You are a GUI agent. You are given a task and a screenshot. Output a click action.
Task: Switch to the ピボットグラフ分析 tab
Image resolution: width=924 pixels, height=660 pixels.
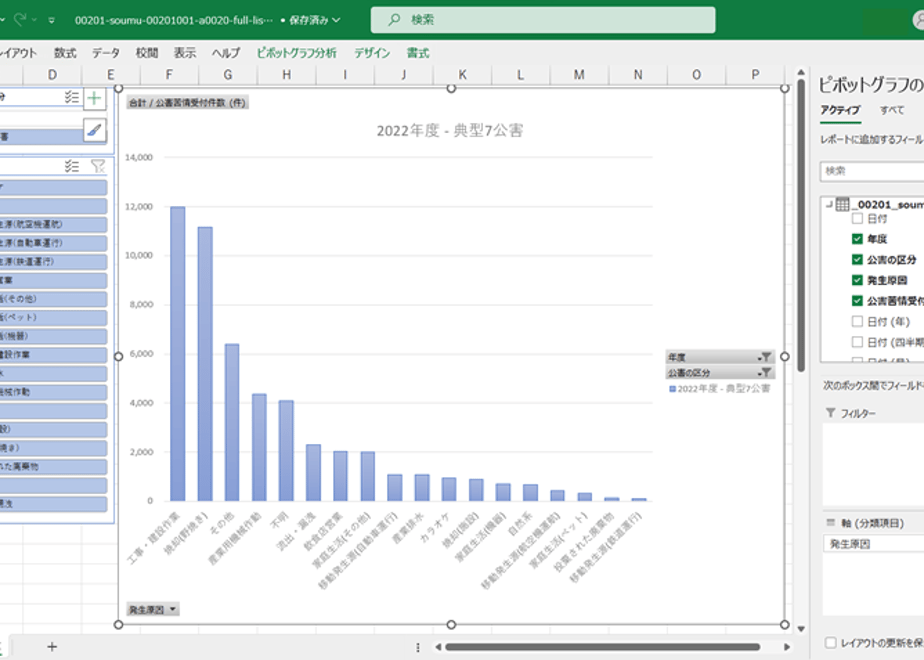click(296, 53)
